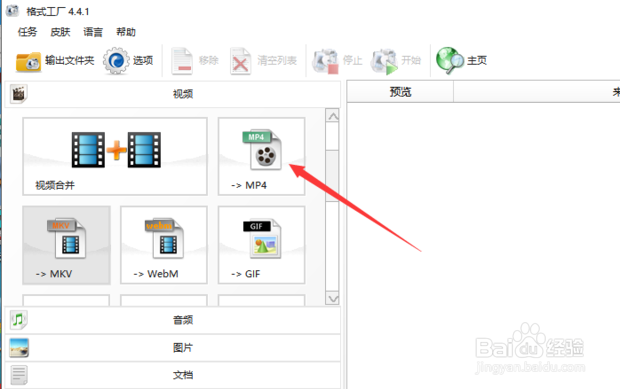The image size is (620, 389).
Task: Click the document page icon beside 文档
Action: [x=19, y=375]
